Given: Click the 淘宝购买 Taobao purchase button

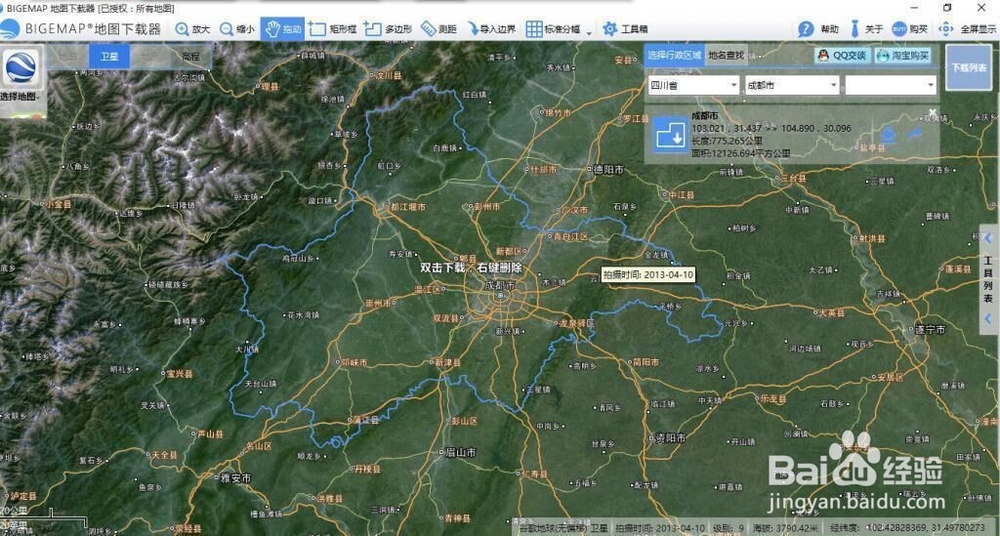Looking at the screenshot, I should (x=902, y=56).
